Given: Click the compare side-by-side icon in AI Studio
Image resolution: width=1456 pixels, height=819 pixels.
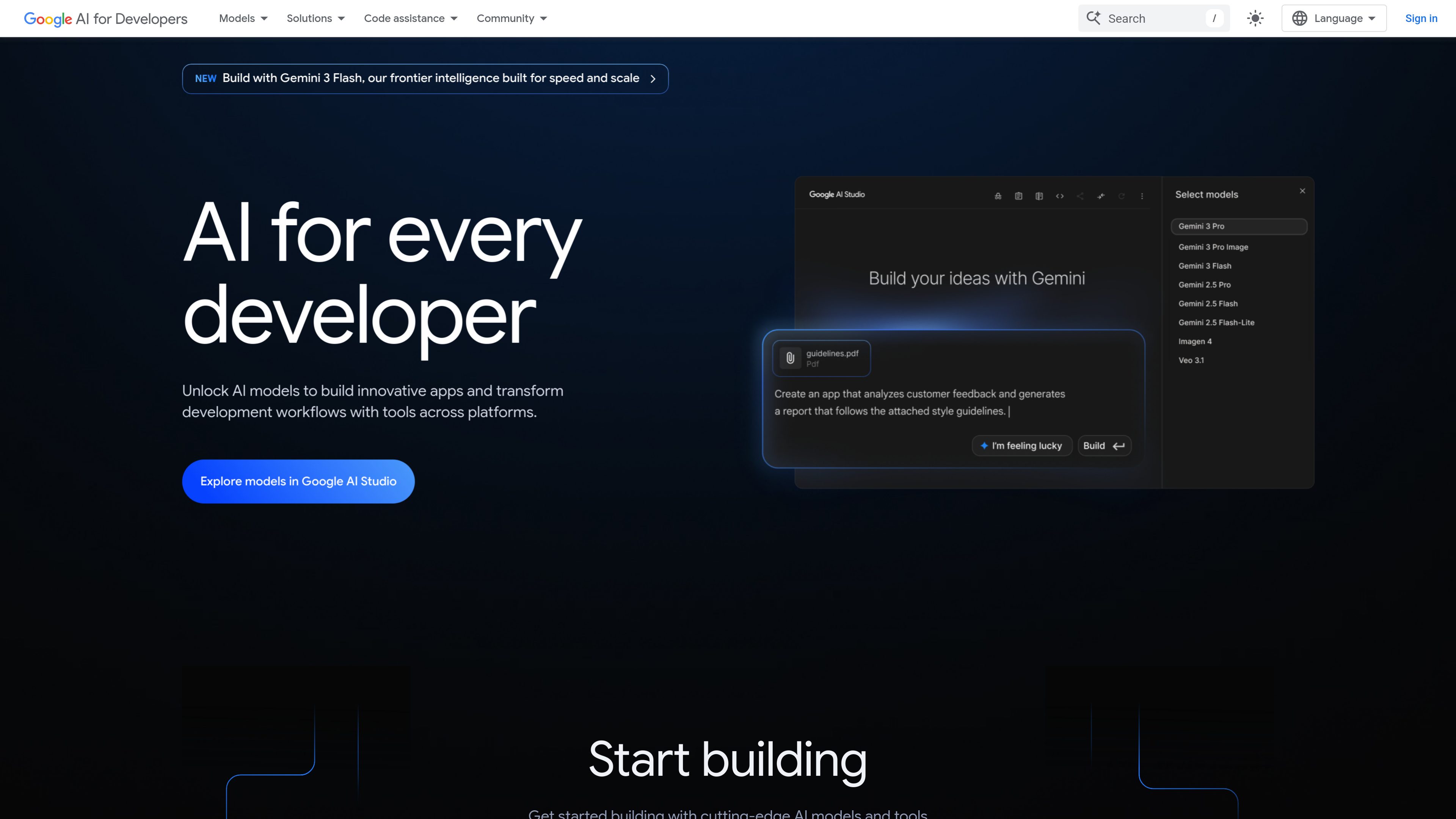Looking at the screenshot, I should (1039, 196).
